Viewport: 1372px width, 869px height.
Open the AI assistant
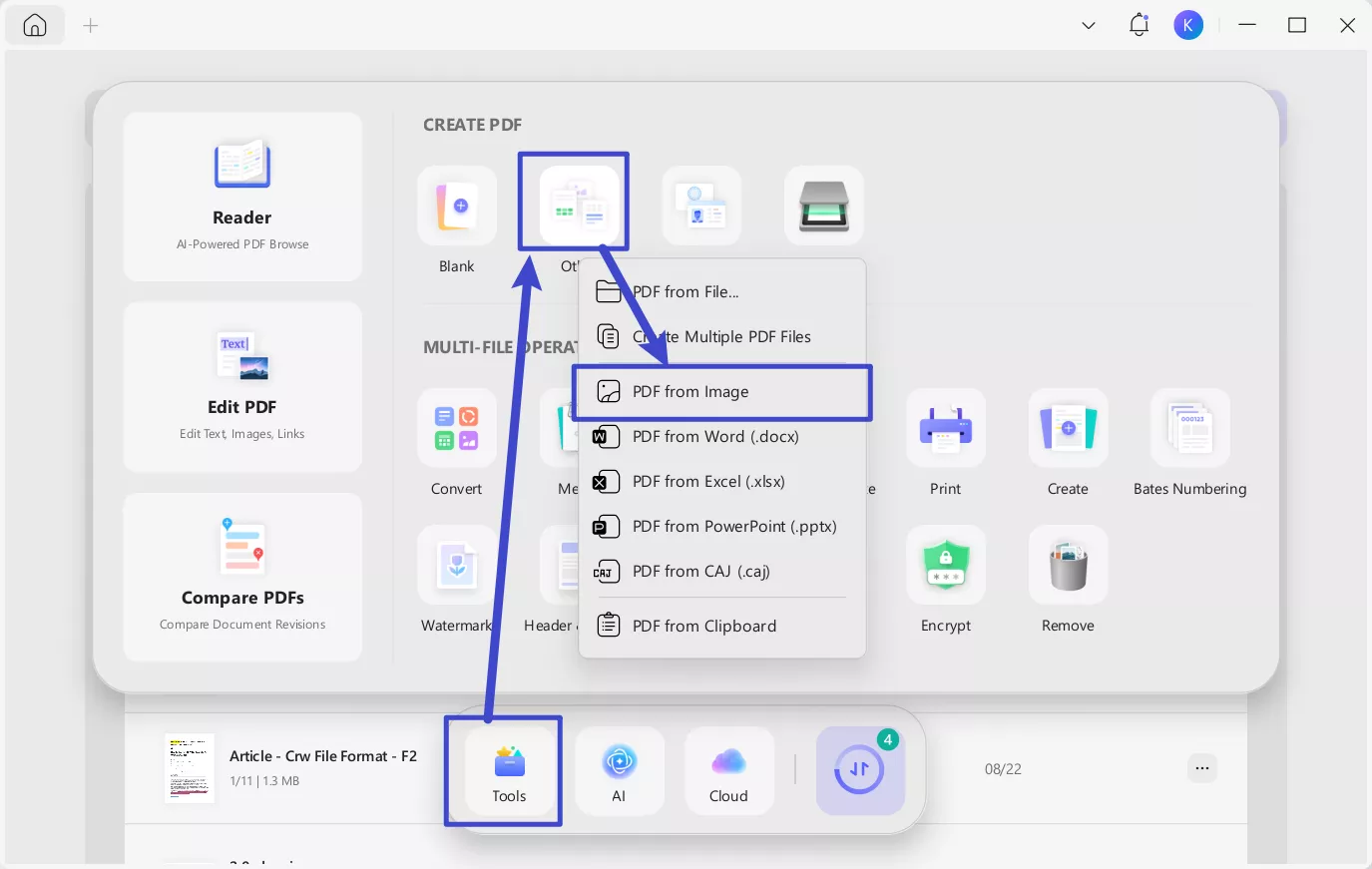click(619, 770)
